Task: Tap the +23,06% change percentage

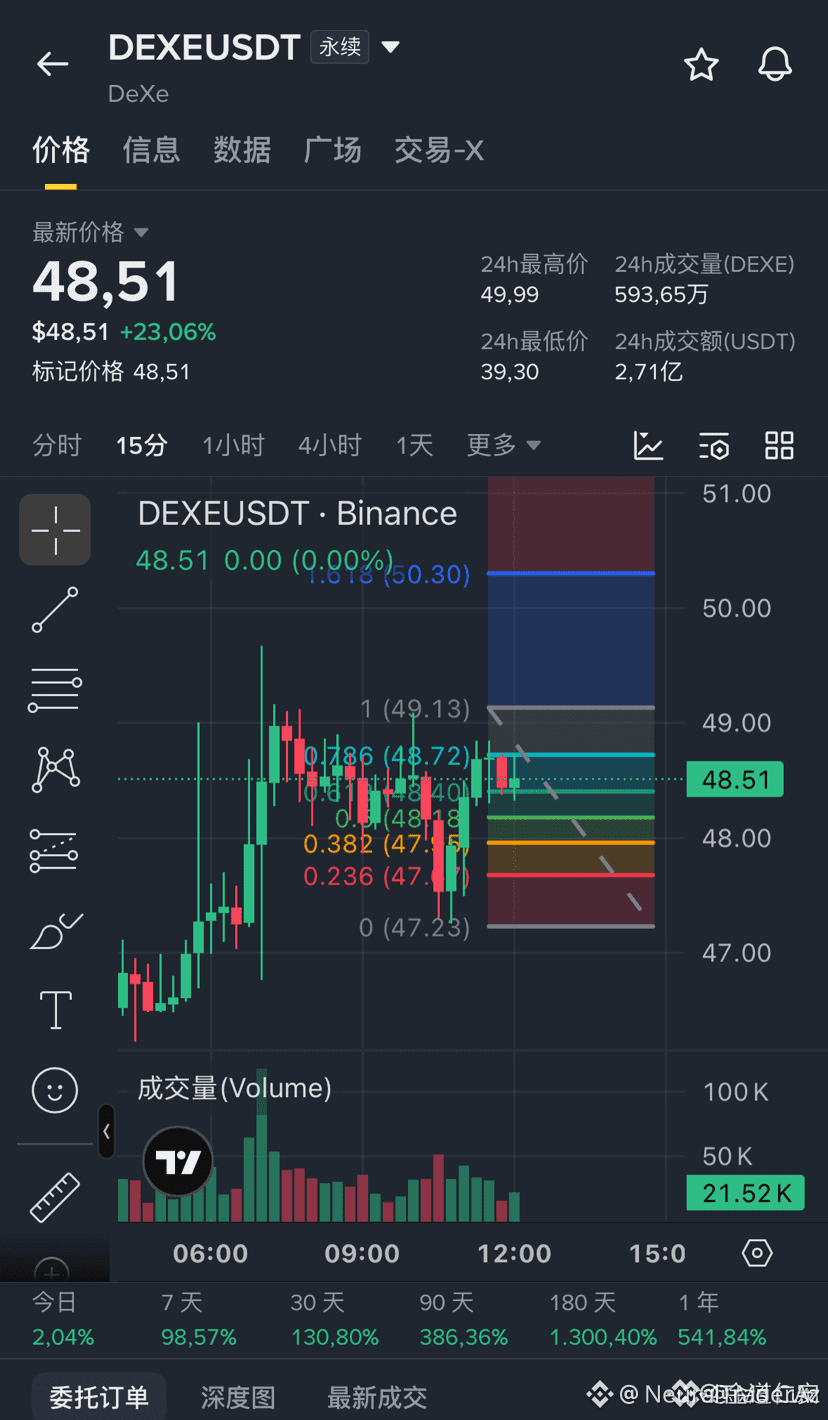Action: coord(168,332)
